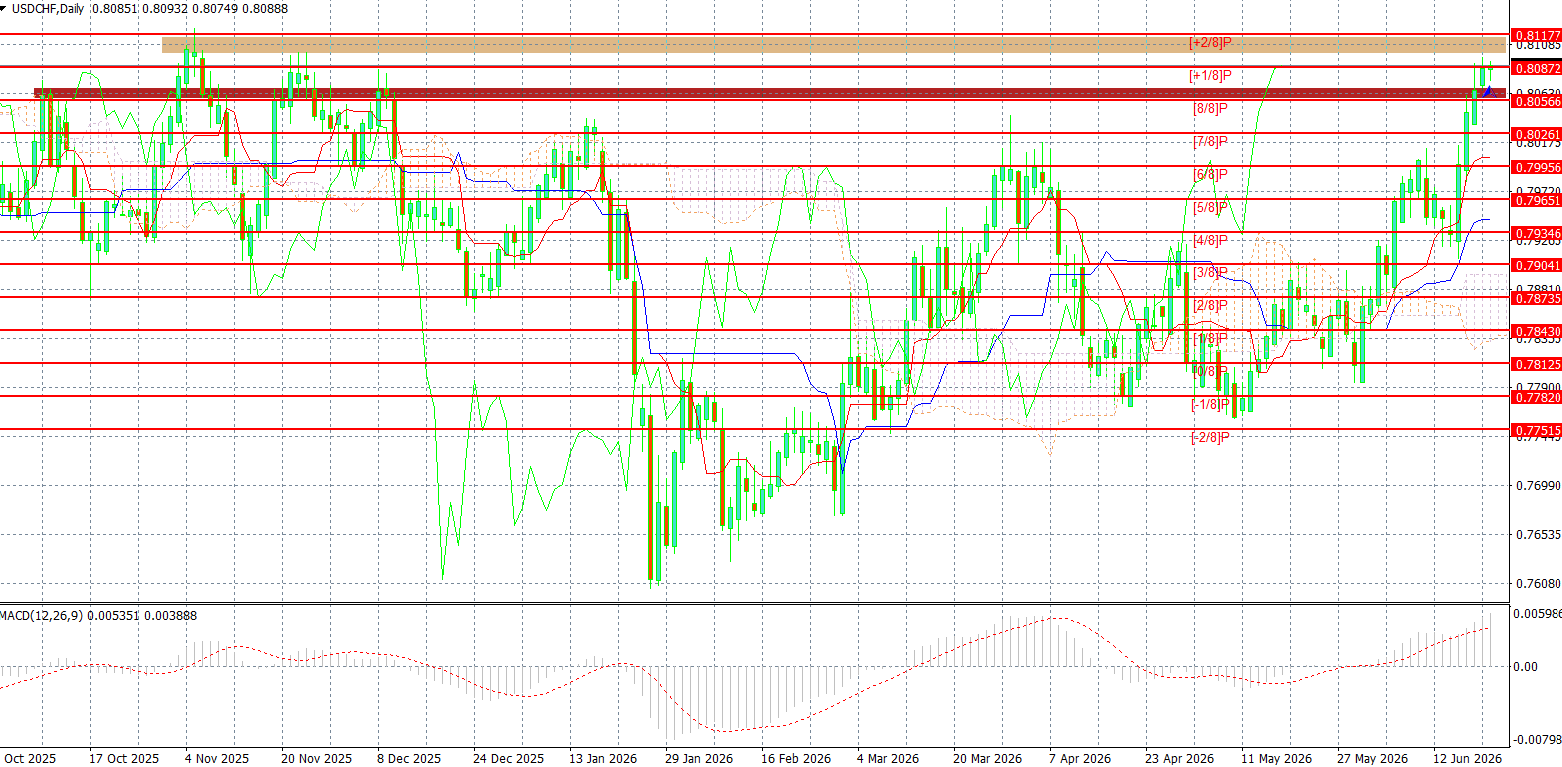Click the 20 Mar 2026 date label
Image resolution: width=1562 pixels, height=767 pixels.
(x=988, y=759)
